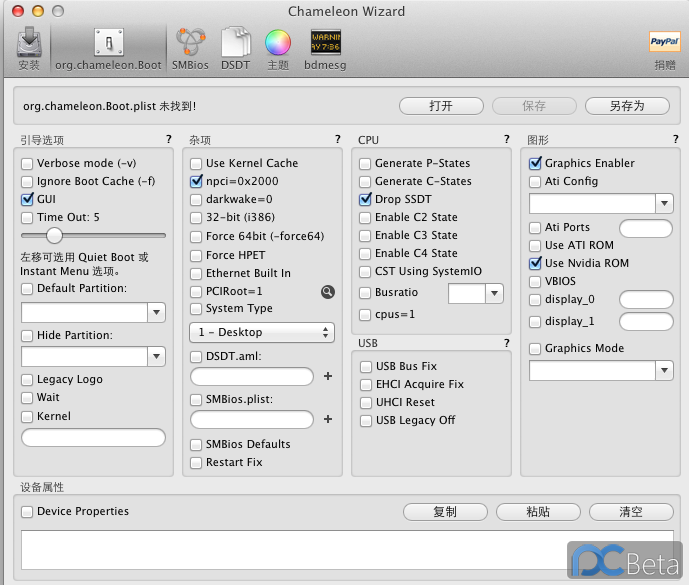The image size is (689, 585).
Task: Open the org.chameleon.Boot toolbar icon
Action: pyautogui.click(x=108, y=43)
